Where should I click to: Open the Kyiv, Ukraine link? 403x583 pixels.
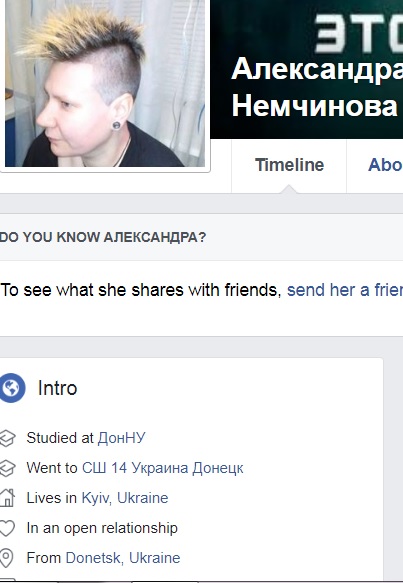click(x=125, y=498)
